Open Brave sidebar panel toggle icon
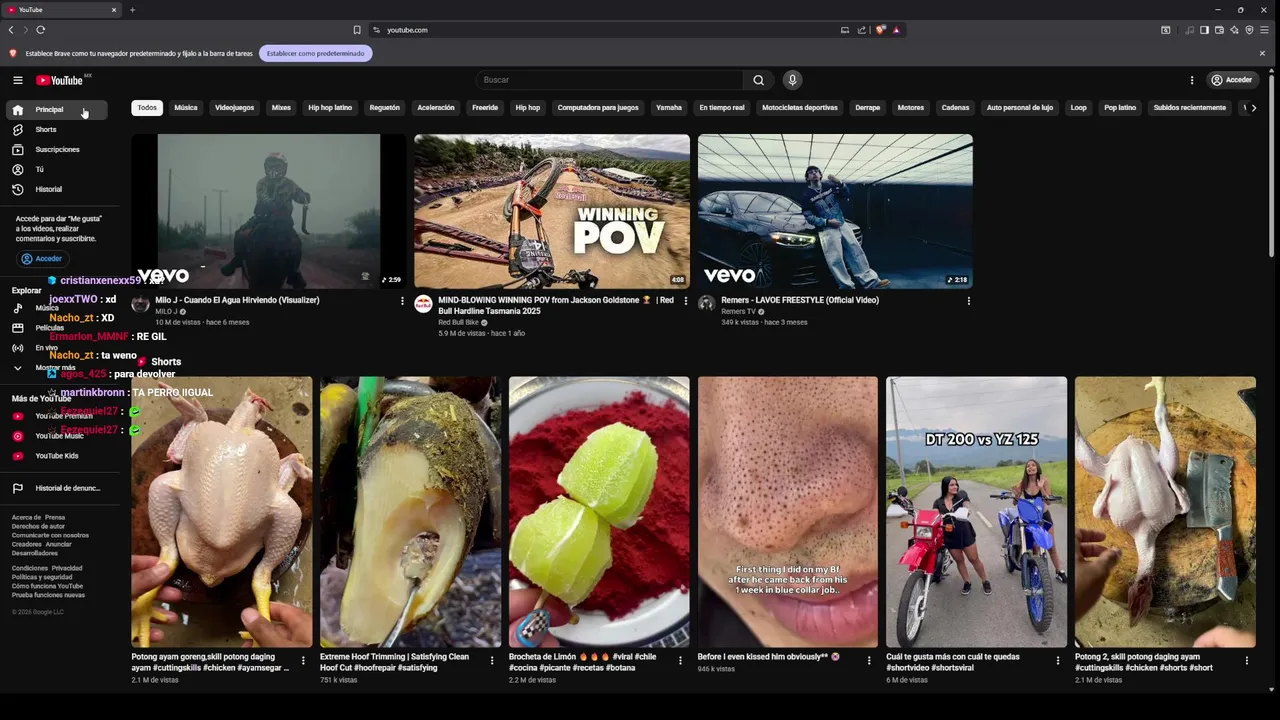This screenshot has width=1280, height=720. click(1205, 30)
